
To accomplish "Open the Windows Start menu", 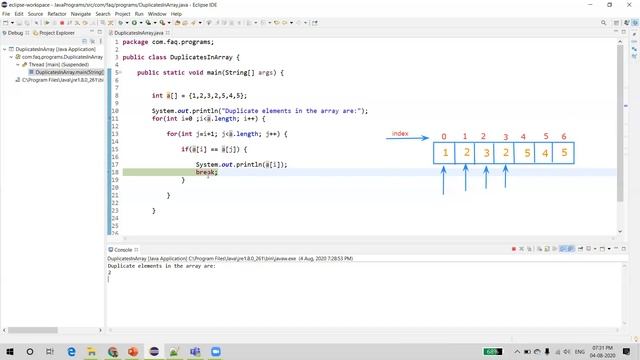I will tap(10, 351).
